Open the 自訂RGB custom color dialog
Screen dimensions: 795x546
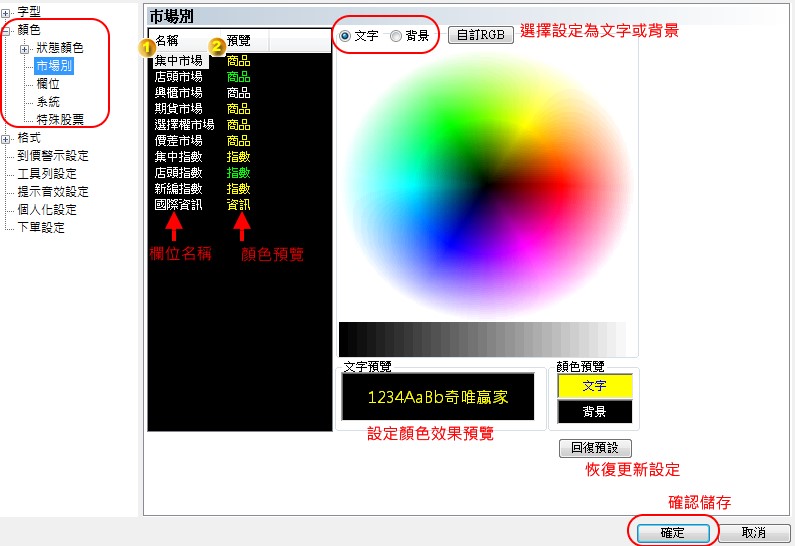pyautogui.click(x=481, y=35)
